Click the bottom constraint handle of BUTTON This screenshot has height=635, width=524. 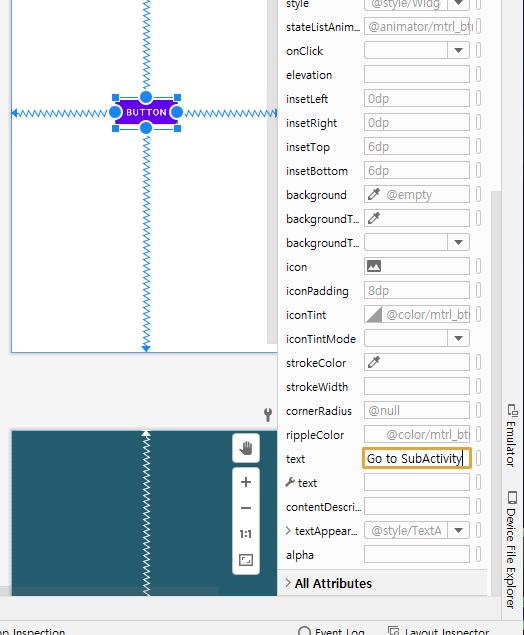pos(146,128)
